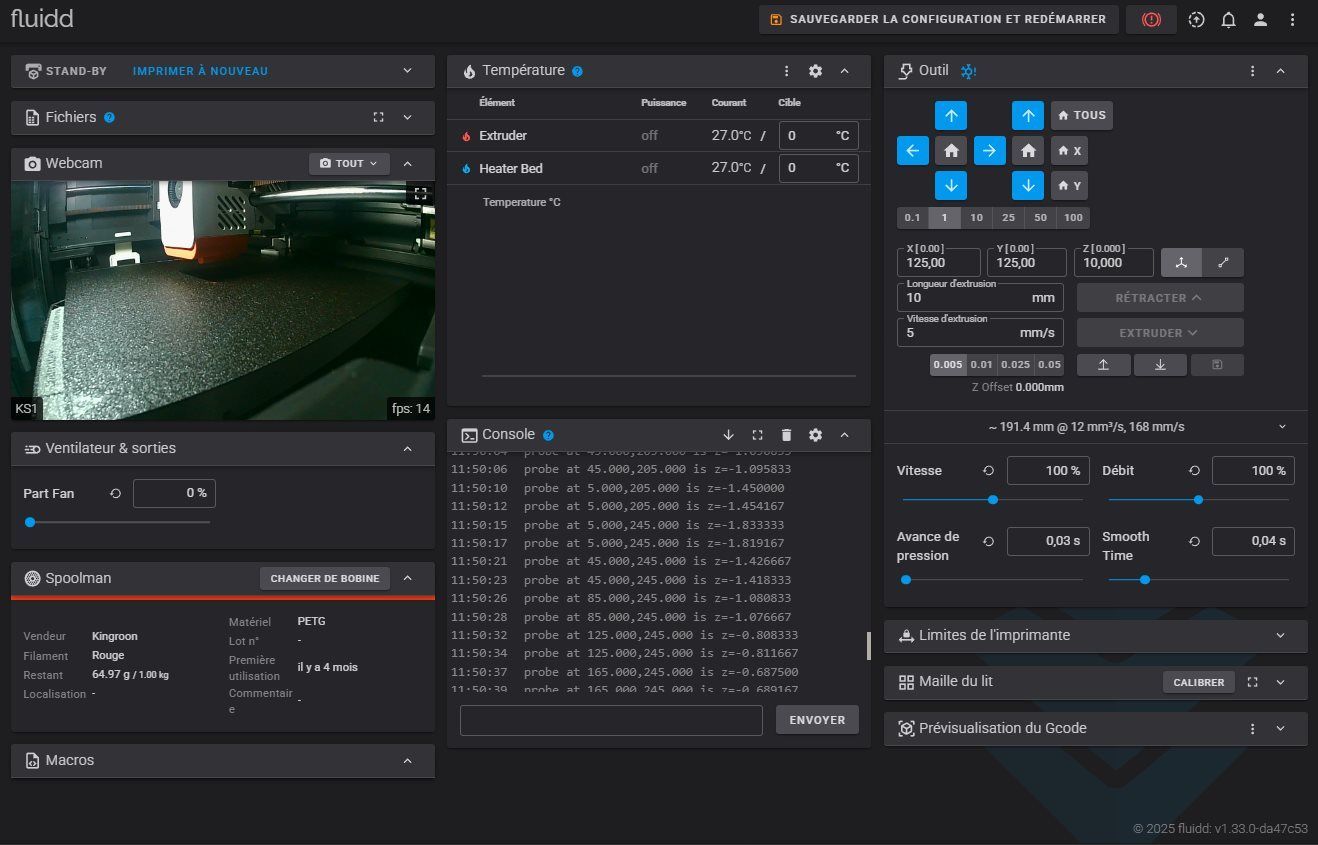Click the Vitesse speed slider handle
This screenshot has width=1318, height=845.
point(992,500)
